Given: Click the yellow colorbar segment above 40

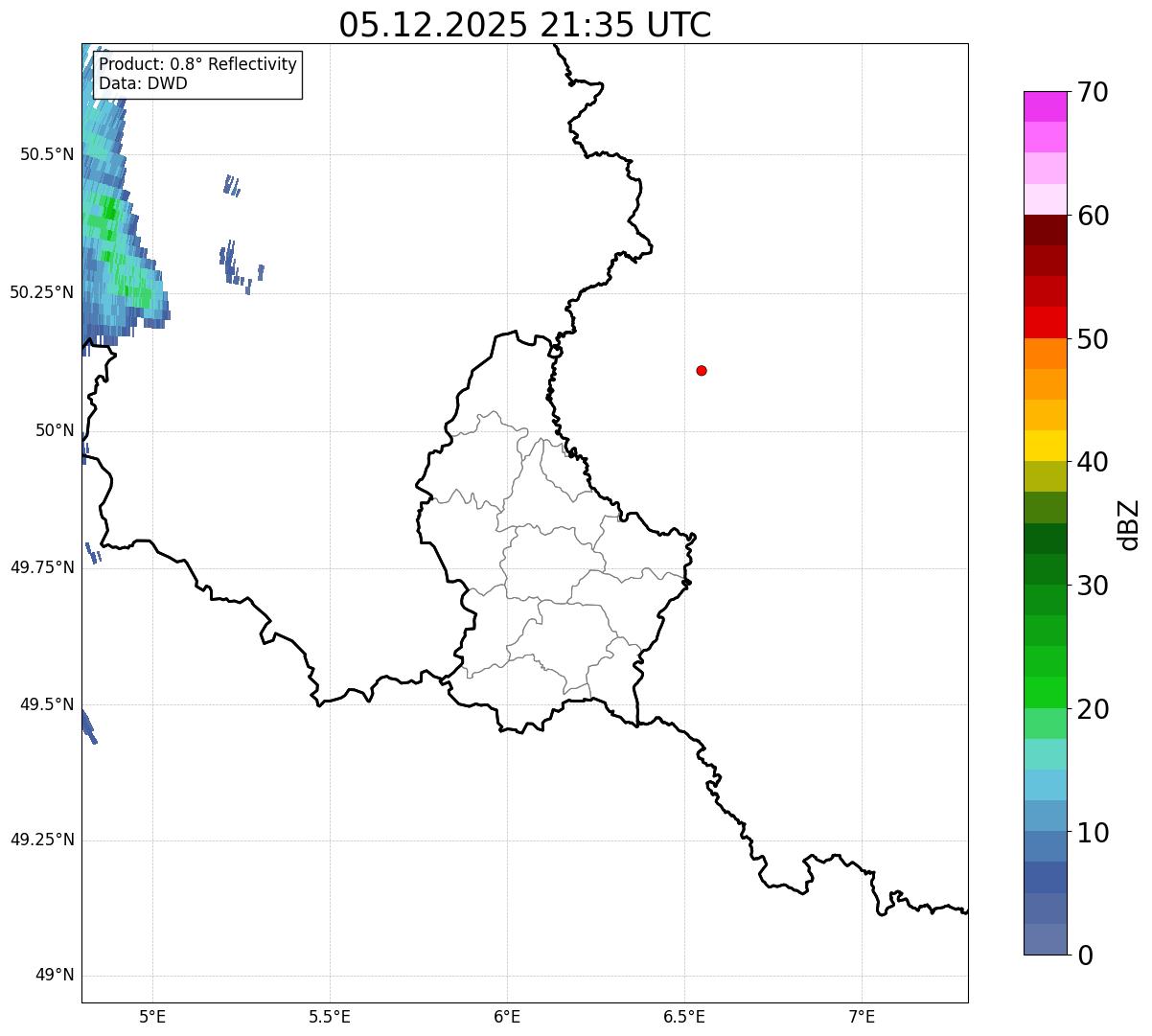Looking at the screenshot, I should tap(1046, 446).
